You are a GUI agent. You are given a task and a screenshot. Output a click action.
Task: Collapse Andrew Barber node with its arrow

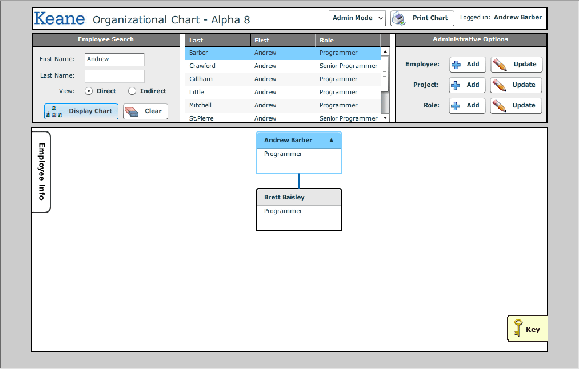pyautogui.click(x=331, y=140)
